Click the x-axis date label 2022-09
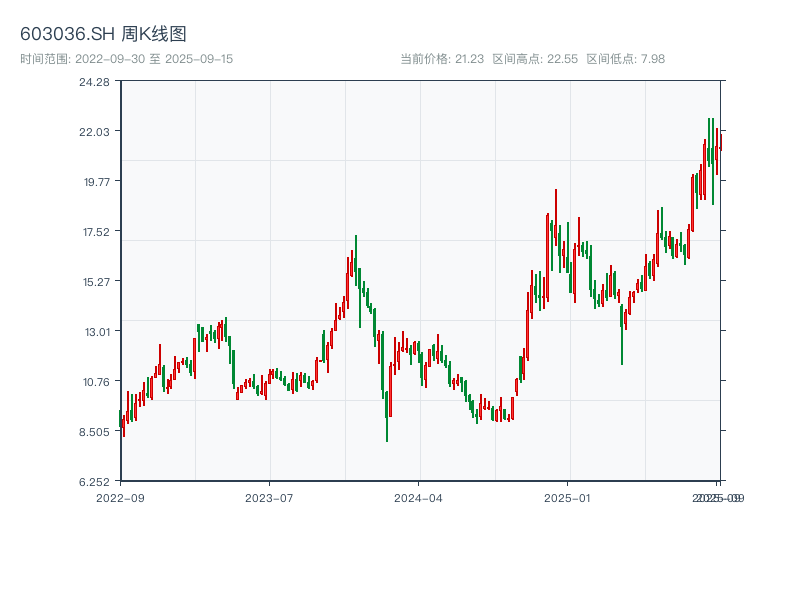Viewport: 800px width, 600px height. point(120,498)
